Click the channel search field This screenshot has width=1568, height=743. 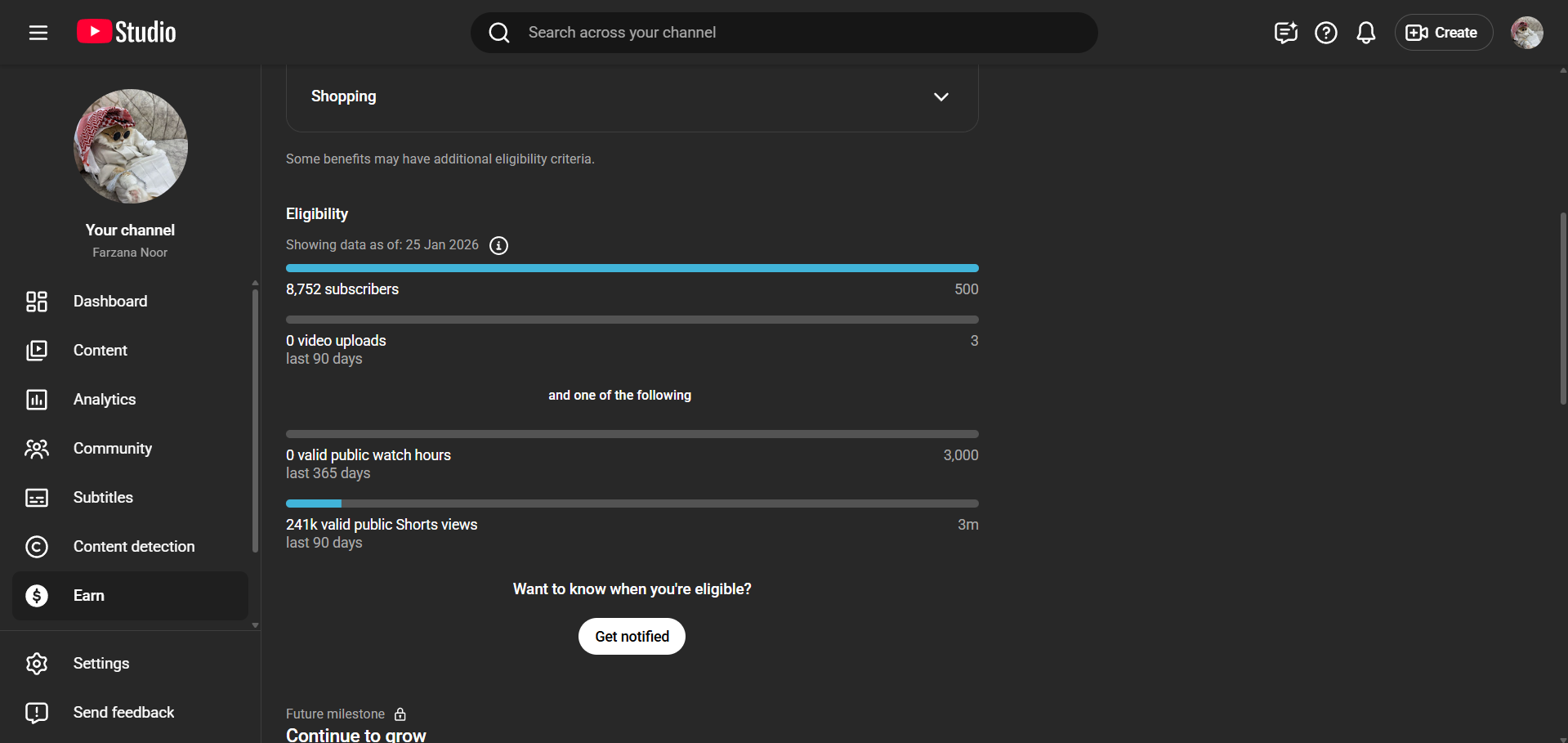coord(784,33)
